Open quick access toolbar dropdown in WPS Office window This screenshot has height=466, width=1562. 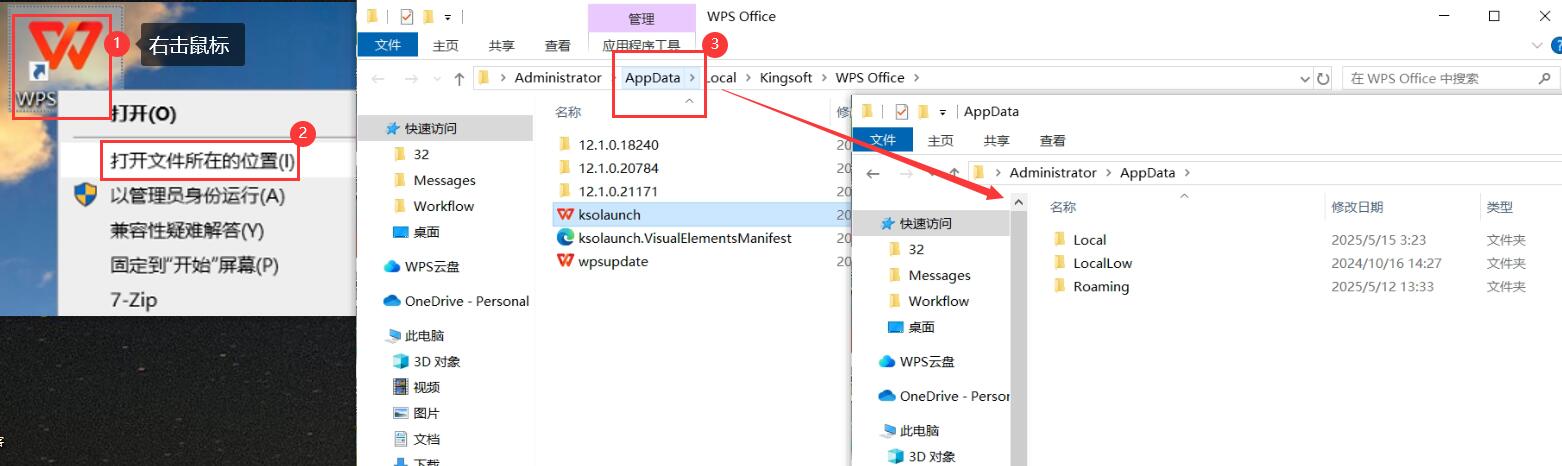pos(448,17)
